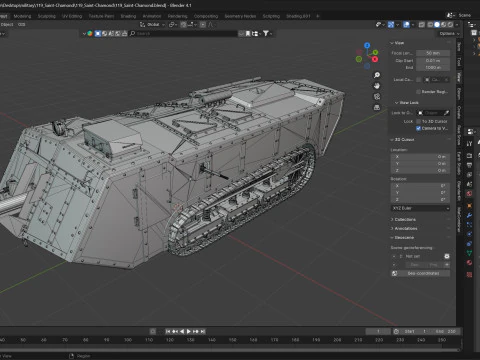Expand the Collections panel
This screenshot has width=480, height=360.
coord(403,219)
